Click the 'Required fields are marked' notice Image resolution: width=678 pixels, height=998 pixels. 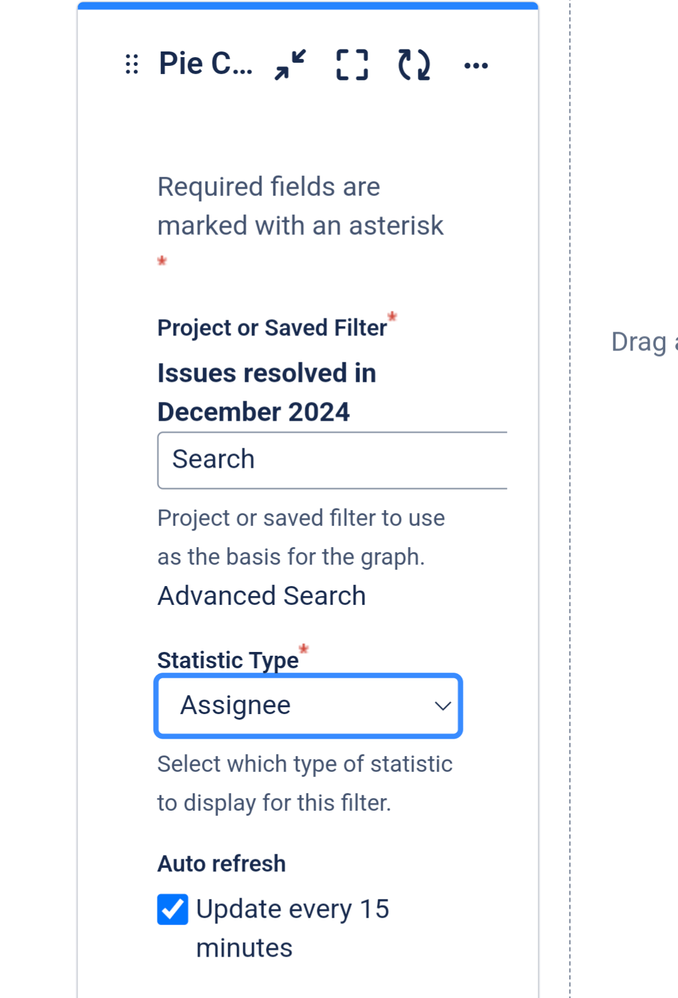point(300,206)
